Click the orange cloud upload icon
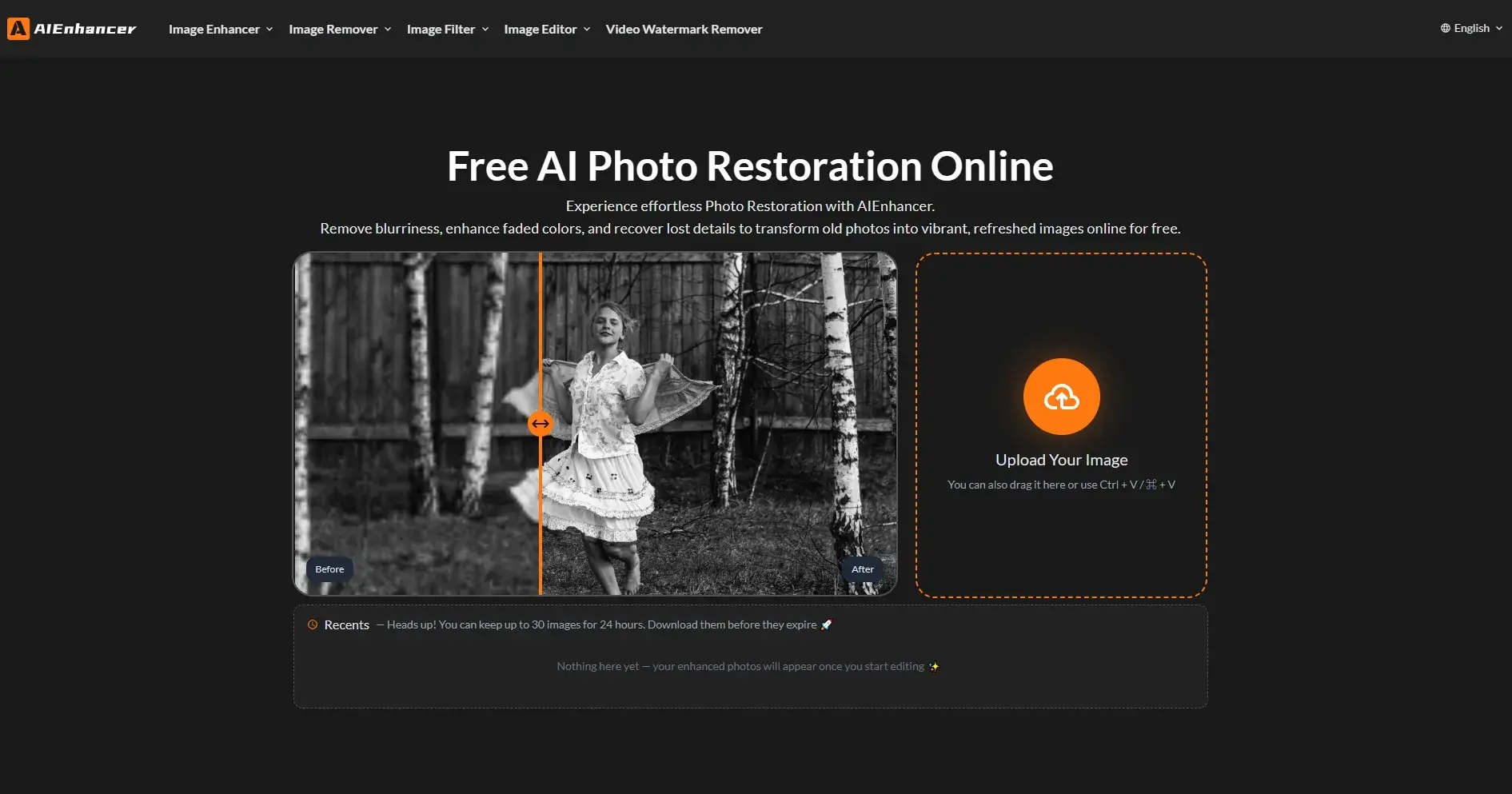The height and width of the screenshot is (794, 1512). point(1061,396)
